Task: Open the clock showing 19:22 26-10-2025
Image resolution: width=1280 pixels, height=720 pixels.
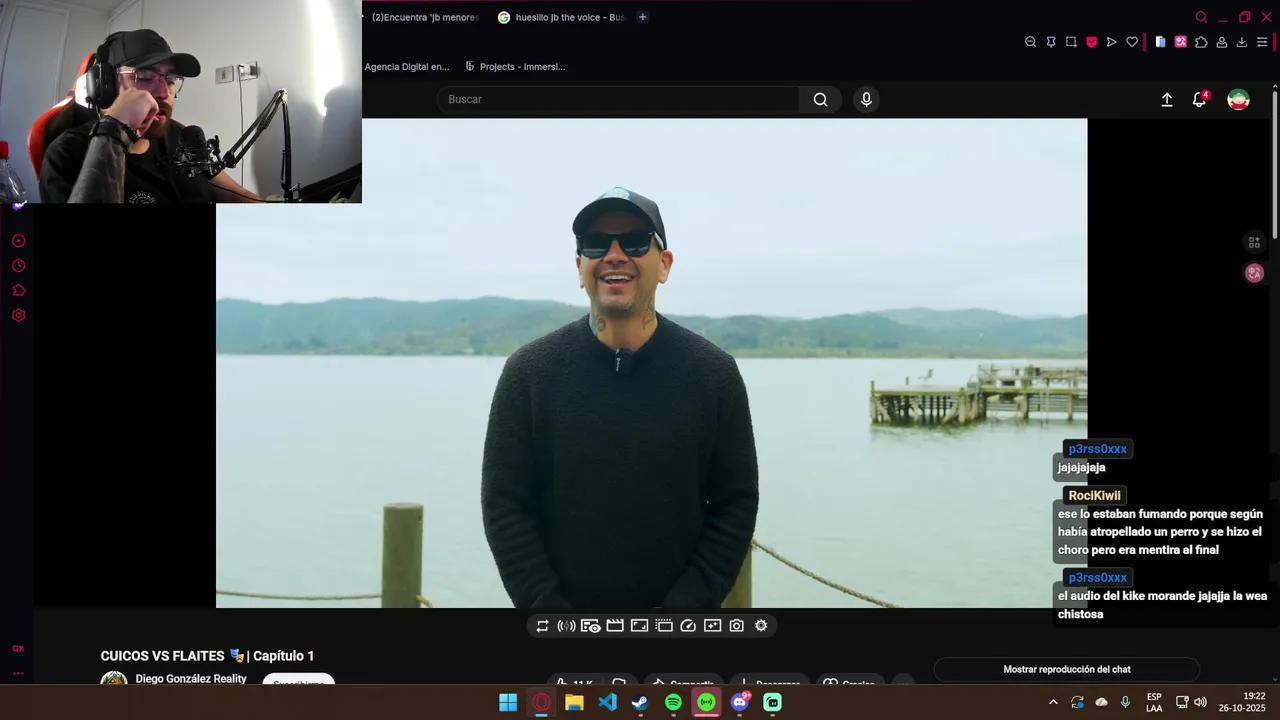Action: point(1242,702)
